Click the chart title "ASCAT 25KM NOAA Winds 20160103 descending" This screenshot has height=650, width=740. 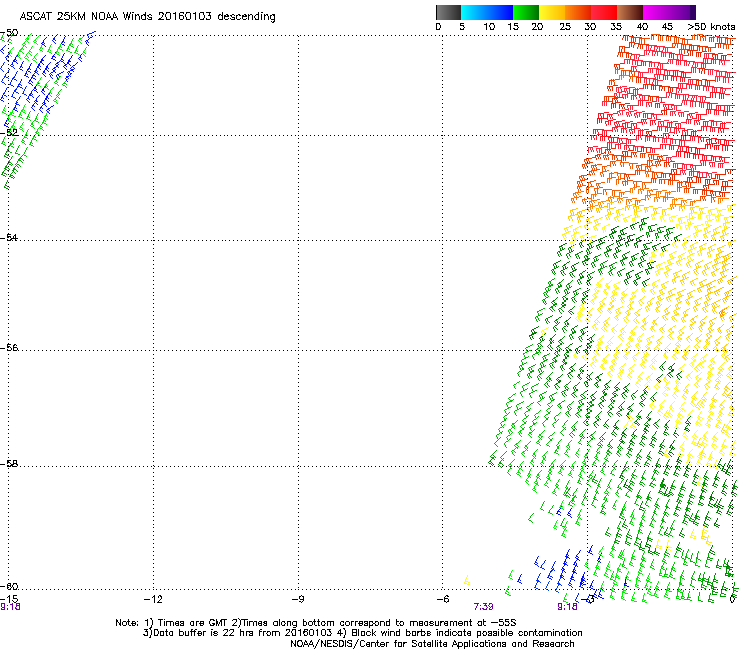pos(147,16)
